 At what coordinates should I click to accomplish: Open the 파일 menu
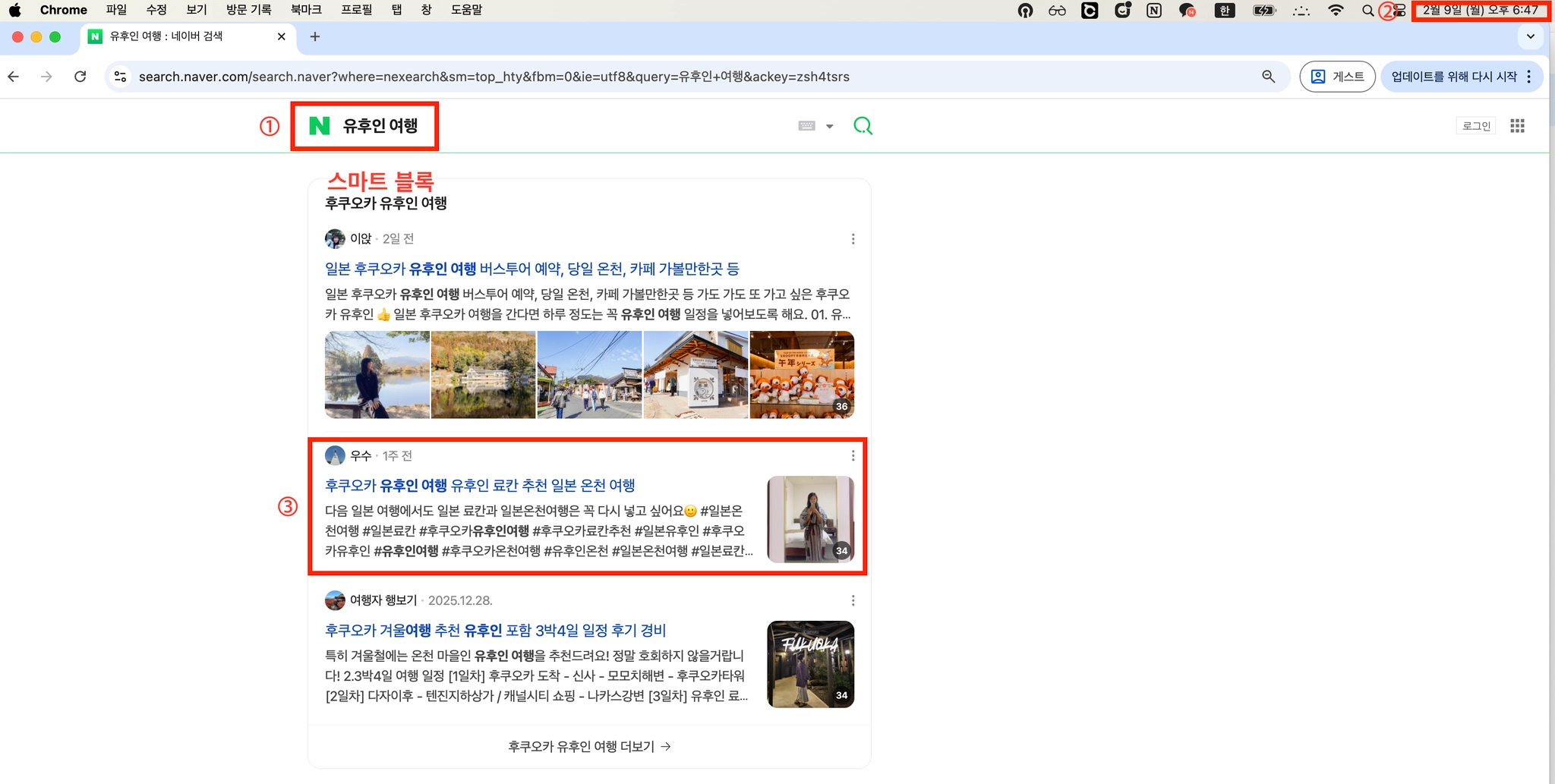(x=116, y=11)
